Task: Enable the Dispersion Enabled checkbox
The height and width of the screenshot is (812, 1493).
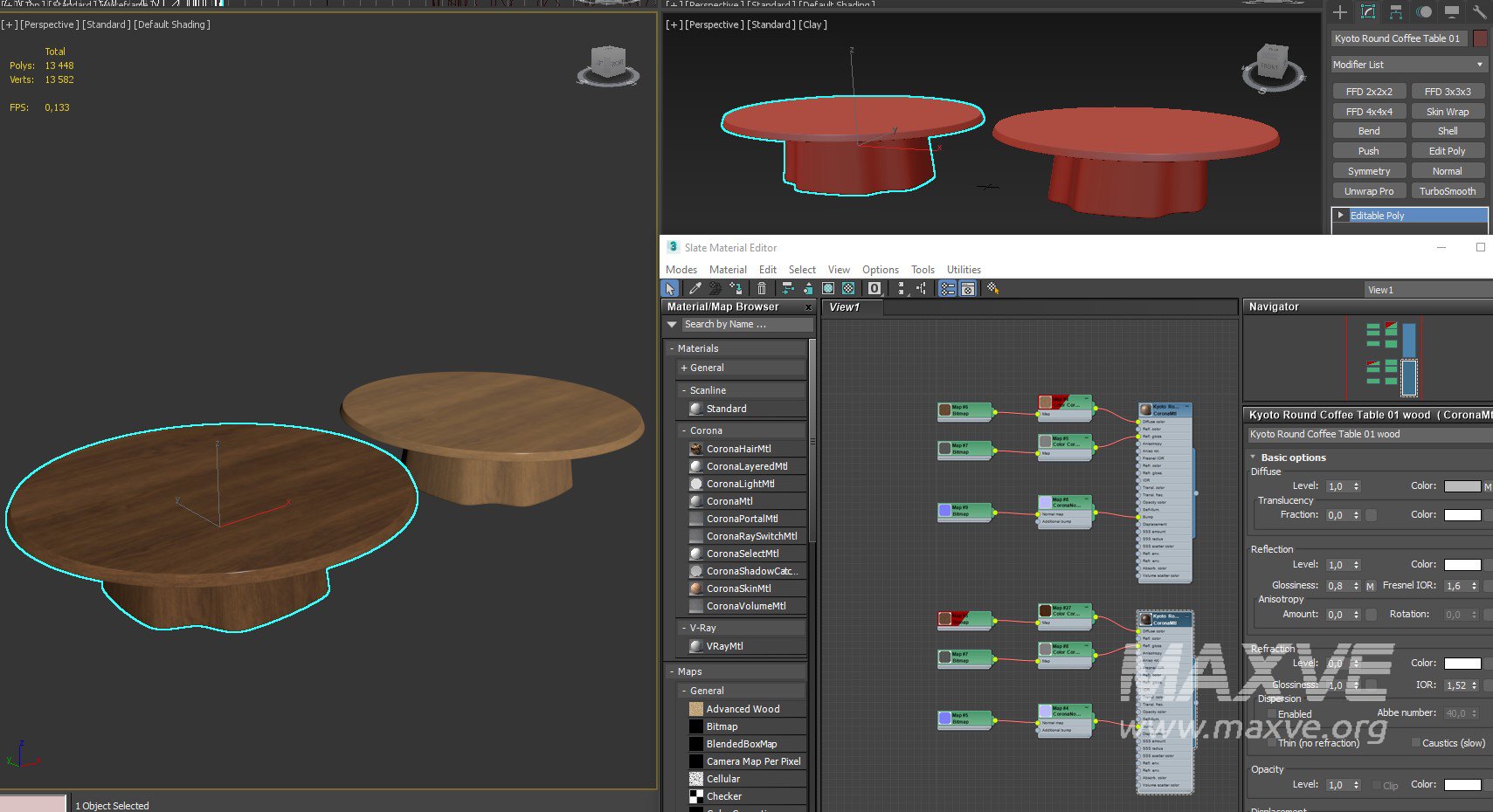Action: 1272,714
